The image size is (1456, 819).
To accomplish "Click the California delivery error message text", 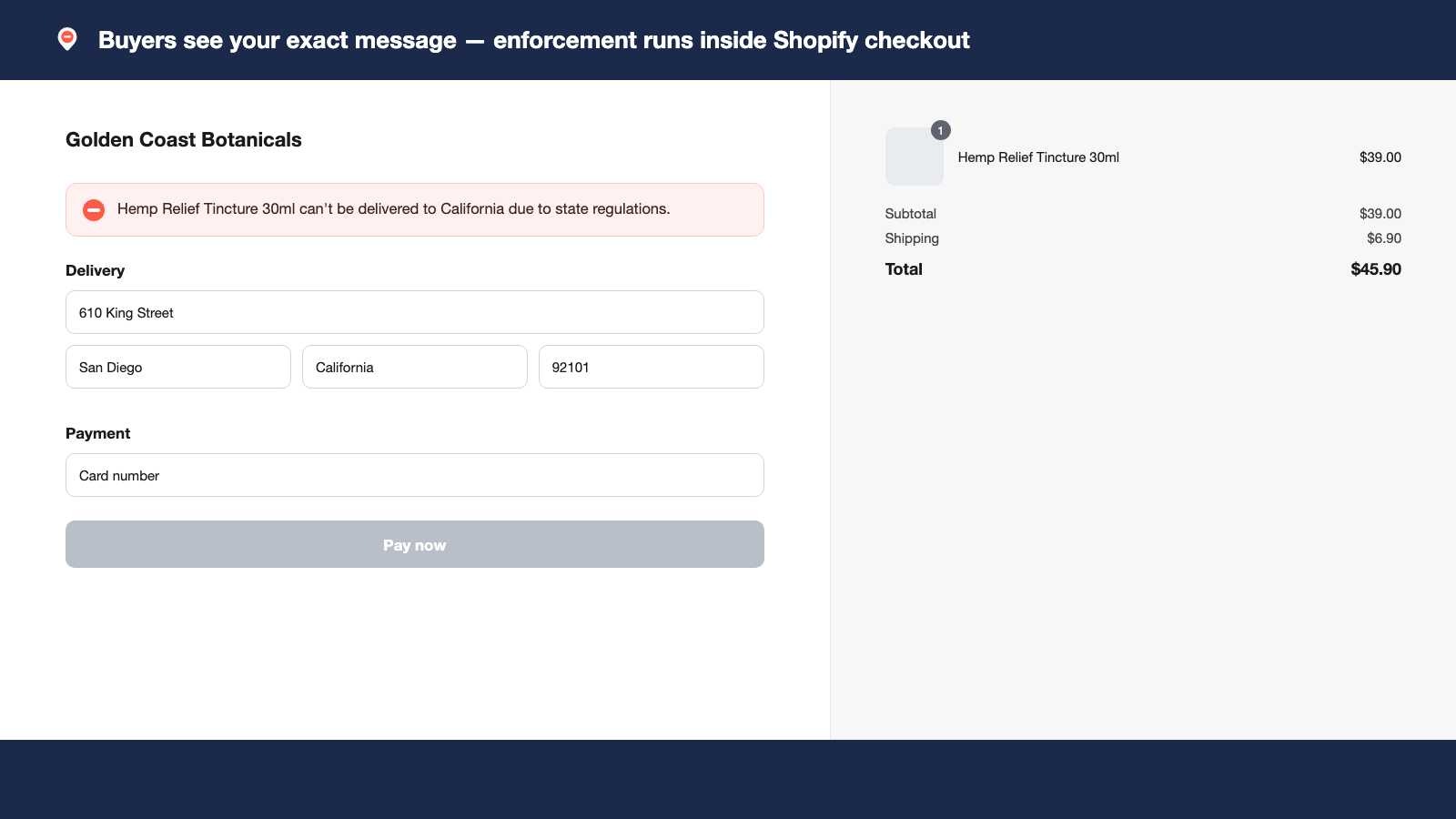I will 394,209.
